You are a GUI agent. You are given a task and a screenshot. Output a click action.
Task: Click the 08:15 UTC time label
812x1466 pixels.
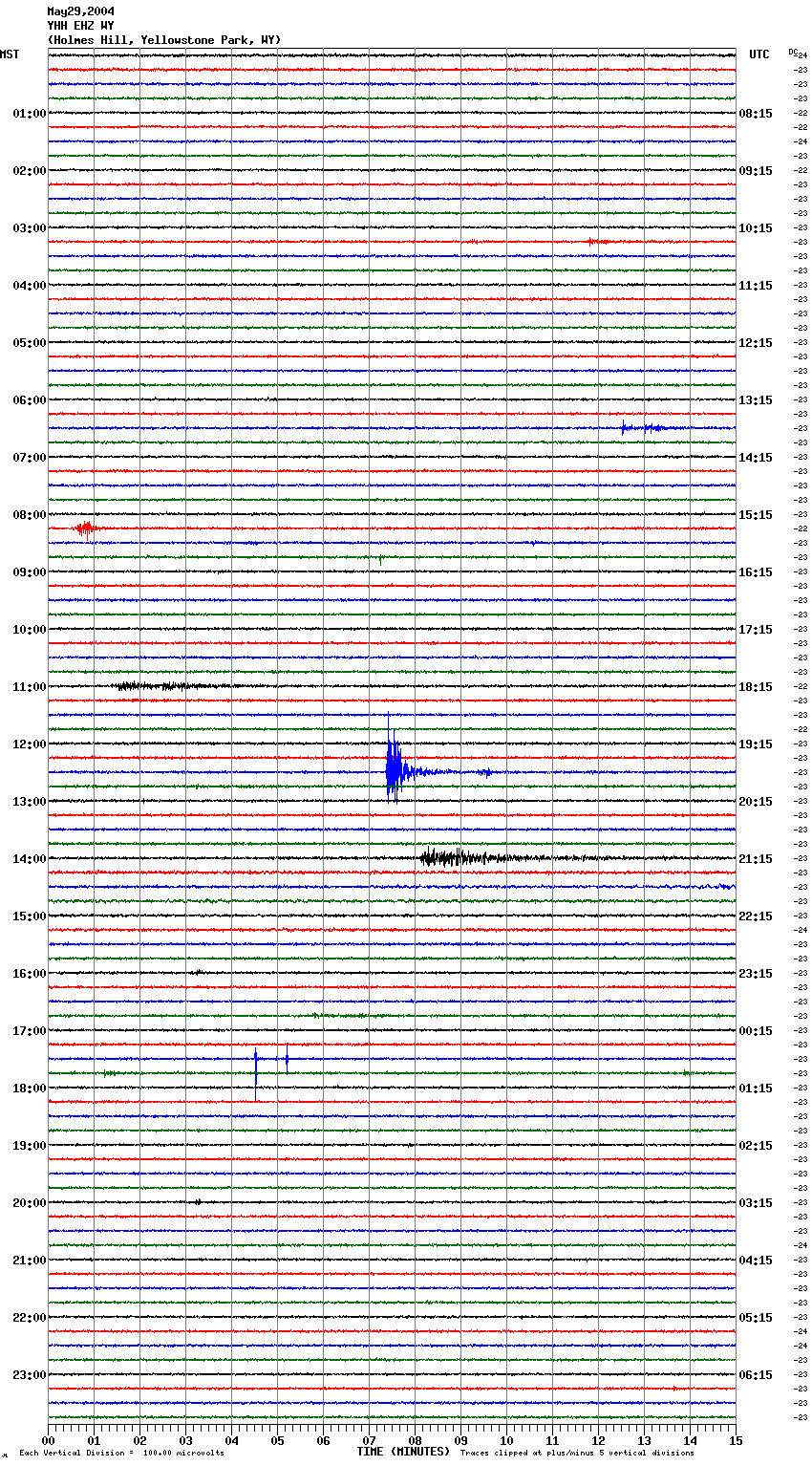[x=756, y=114]
